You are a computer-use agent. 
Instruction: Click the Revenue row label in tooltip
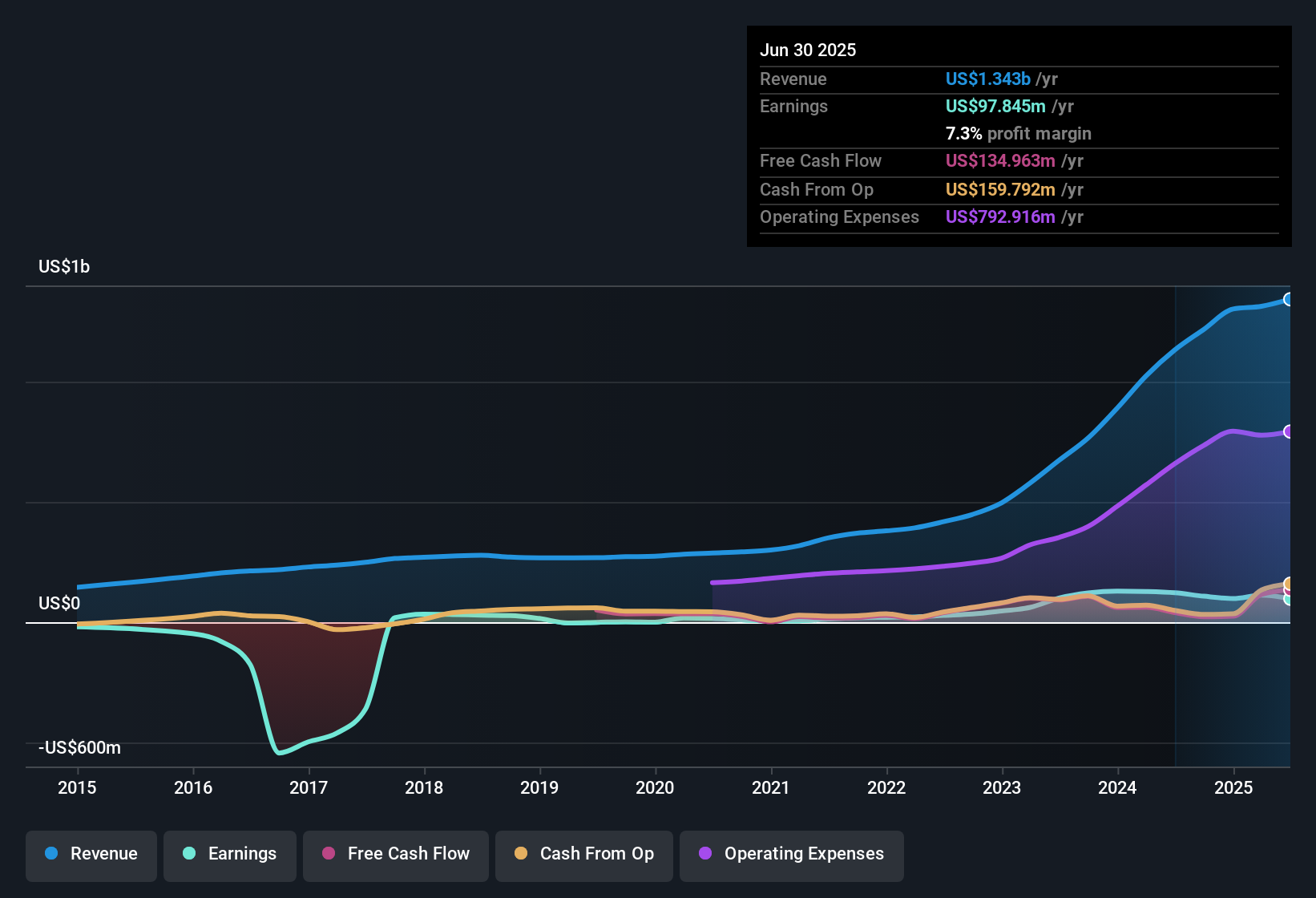[x=793, y=79]
